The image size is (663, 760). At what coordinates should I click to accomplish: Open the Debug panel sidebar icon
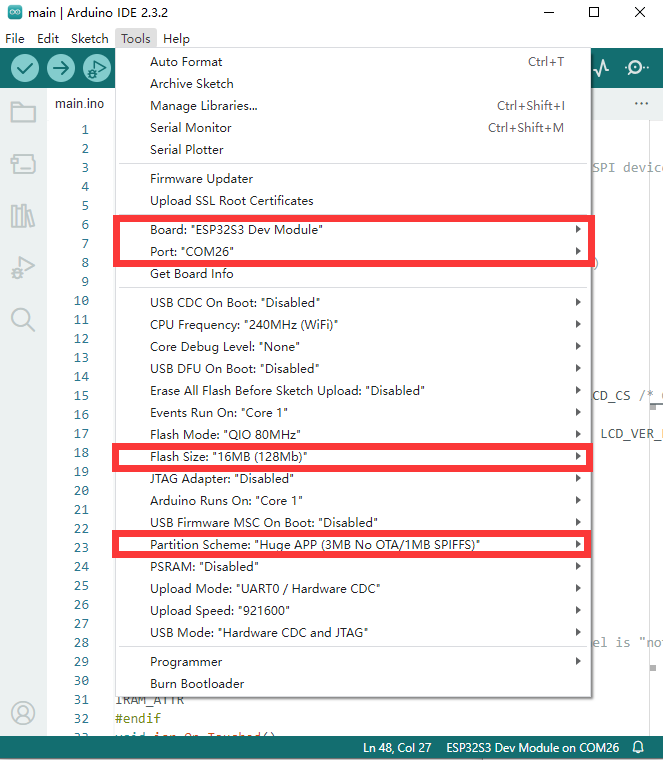pyautogui.click(x=23, y=268)
